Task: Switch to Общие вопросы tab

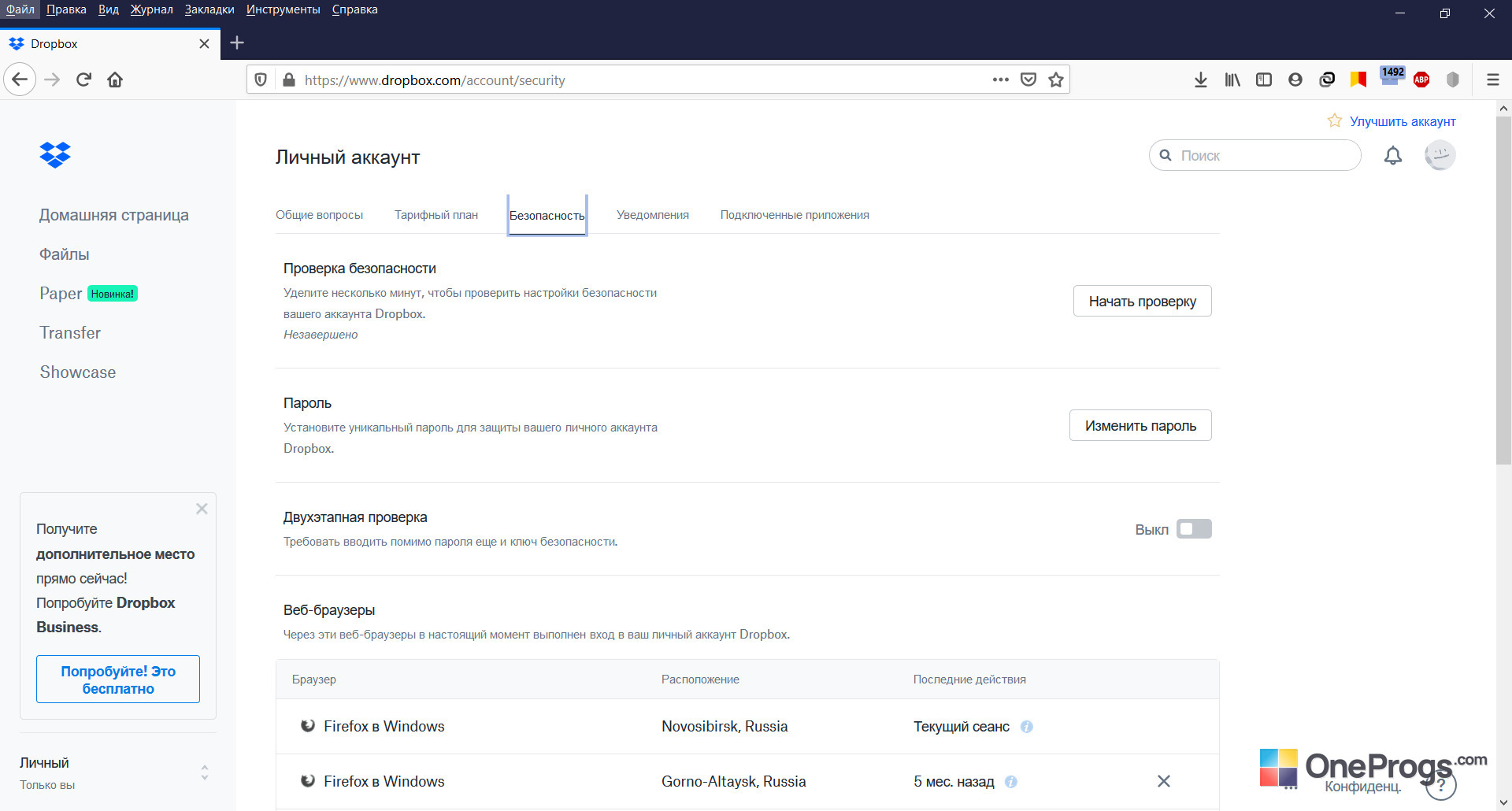Action: pos(319,215)
